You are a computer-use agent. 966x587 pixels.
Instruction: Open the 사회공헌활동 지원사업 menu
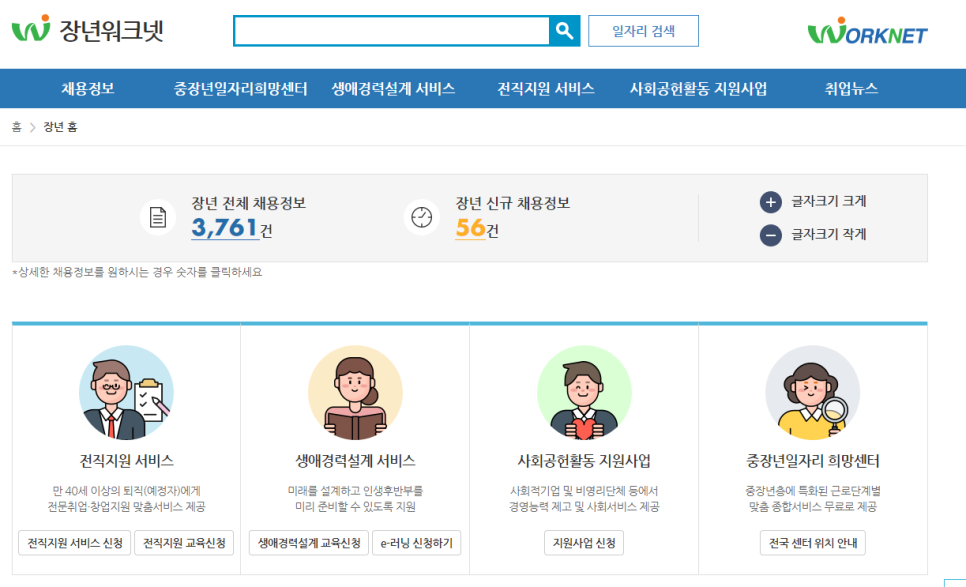tap(698, 89)
